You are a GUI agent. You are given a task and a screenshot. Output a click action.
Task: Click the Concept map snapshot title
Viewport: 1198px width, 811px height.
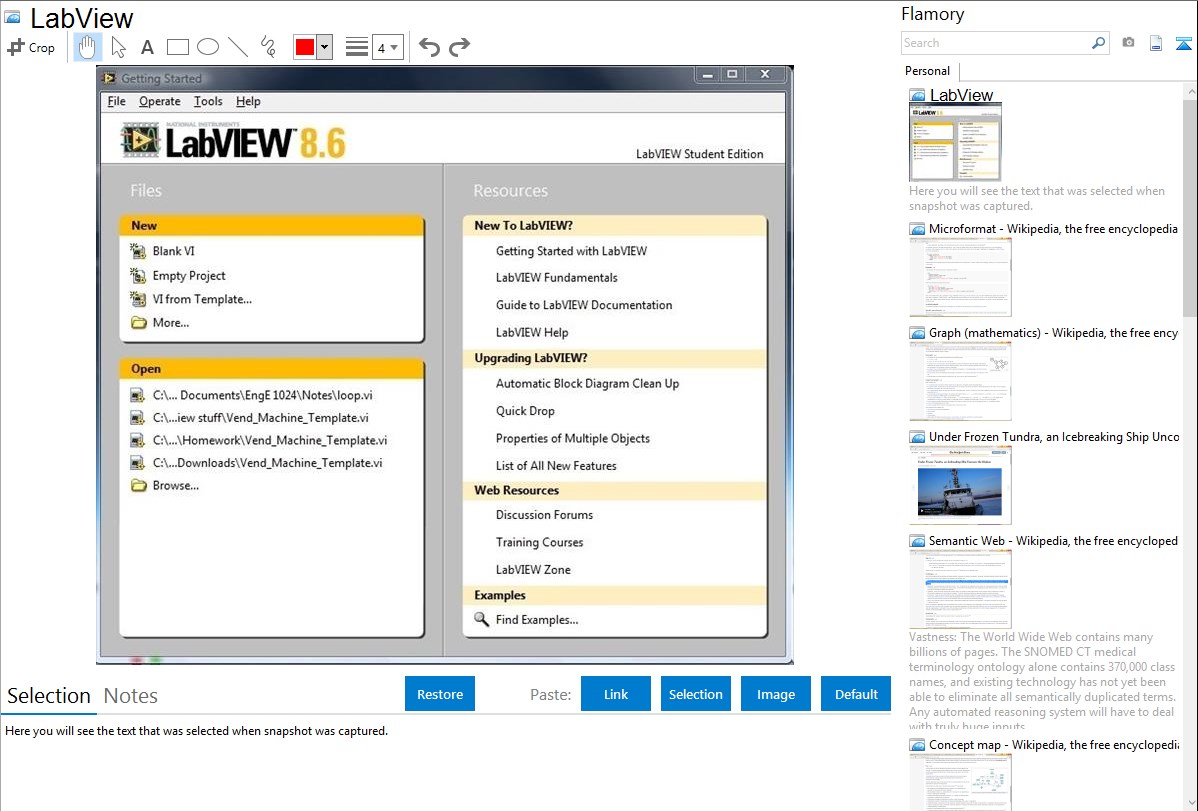(1053, 745)
